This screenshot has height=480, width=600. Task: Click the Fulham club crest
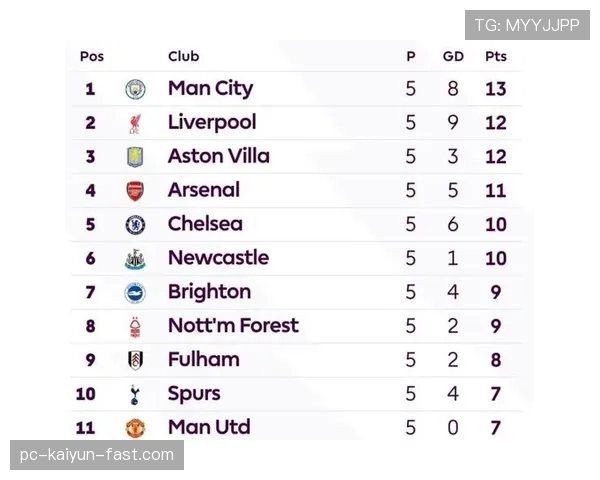(x=135, y=360)
